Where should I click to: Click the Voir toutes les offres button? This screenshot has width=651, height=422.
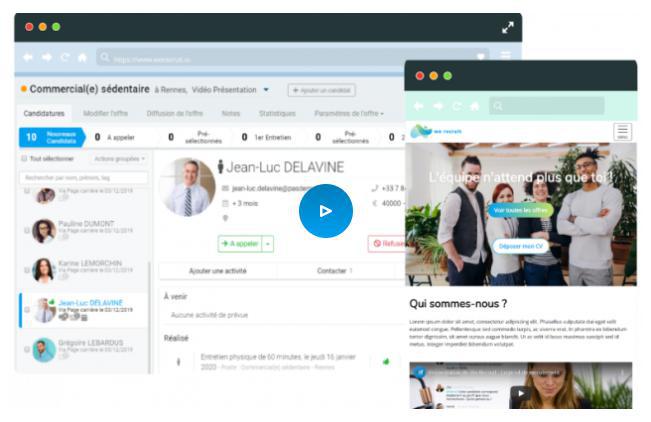click(520, 210)
